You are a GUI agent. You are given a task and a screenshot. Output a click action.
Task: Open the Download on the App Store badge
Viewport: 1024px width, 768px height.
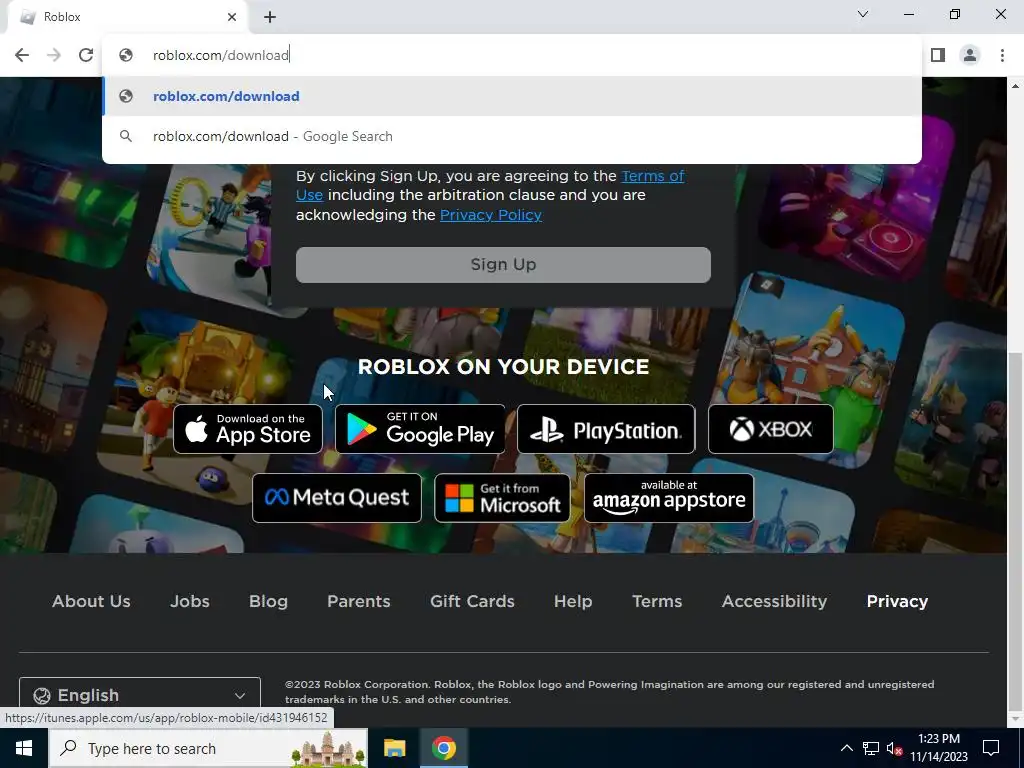pyautogui.click(x=248, y=429)
